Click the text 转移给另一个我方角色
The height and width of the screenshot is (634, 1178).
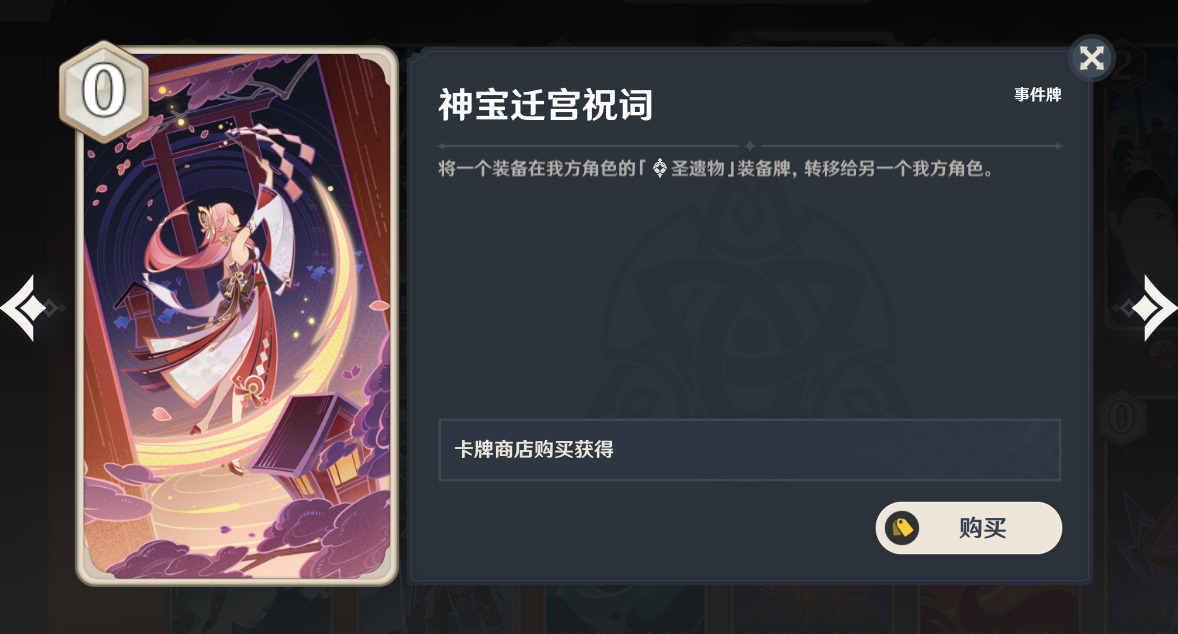tap(893, 168)
